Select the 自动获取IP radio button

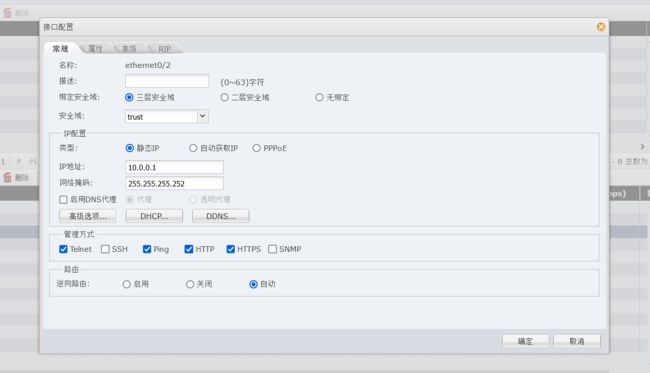point(193,148)
